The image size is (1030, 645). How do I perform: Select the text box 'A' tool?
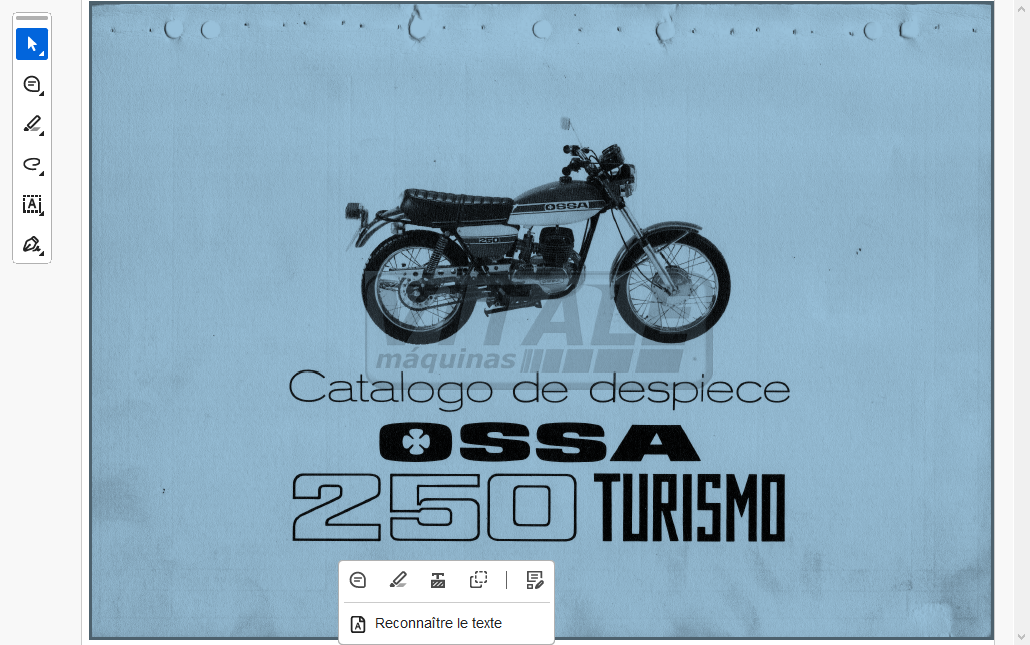pos(32,205)
